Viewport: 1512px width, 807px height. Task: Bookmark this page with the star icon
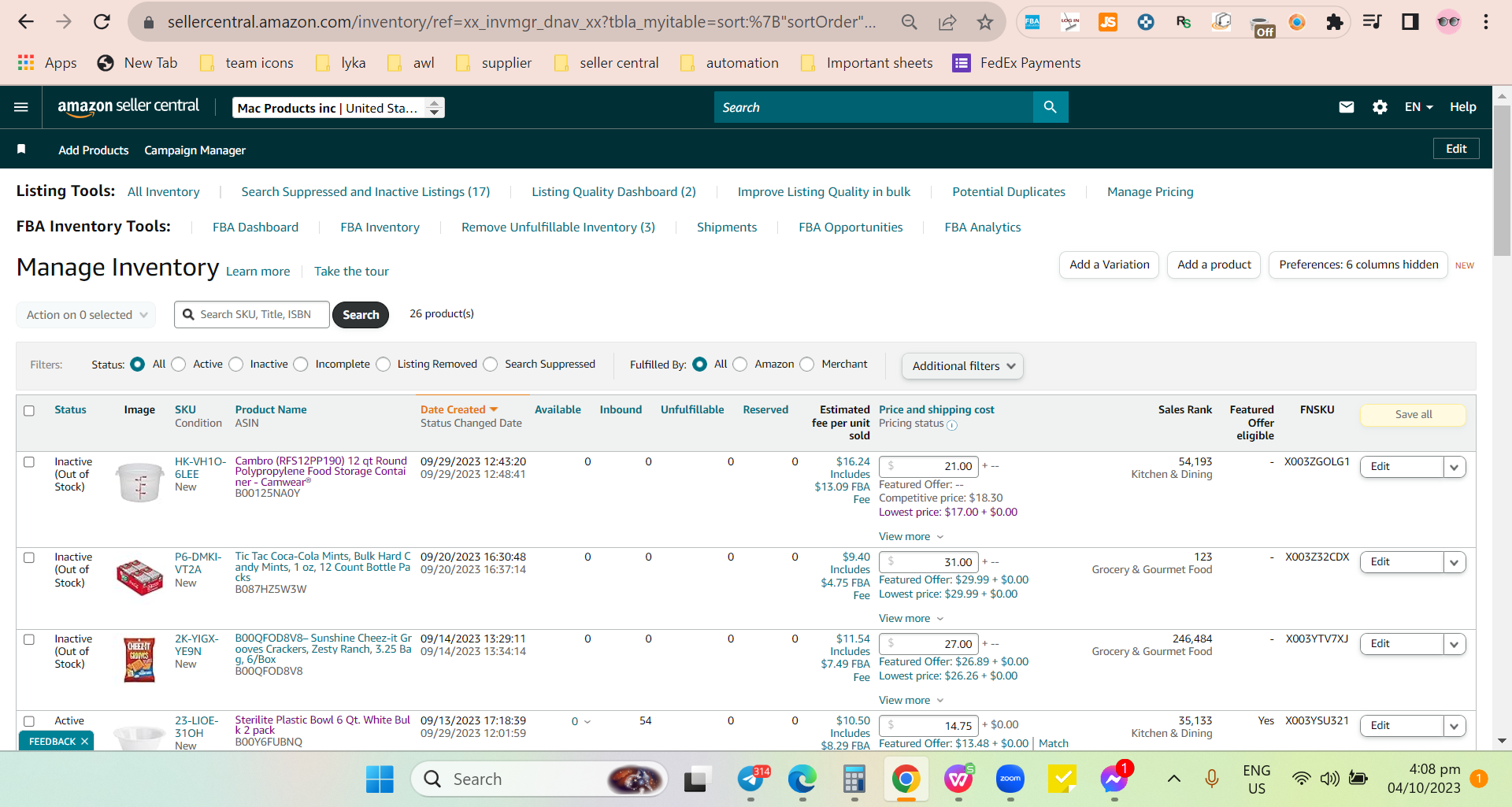pyautogui.click(x=984, y=22)
